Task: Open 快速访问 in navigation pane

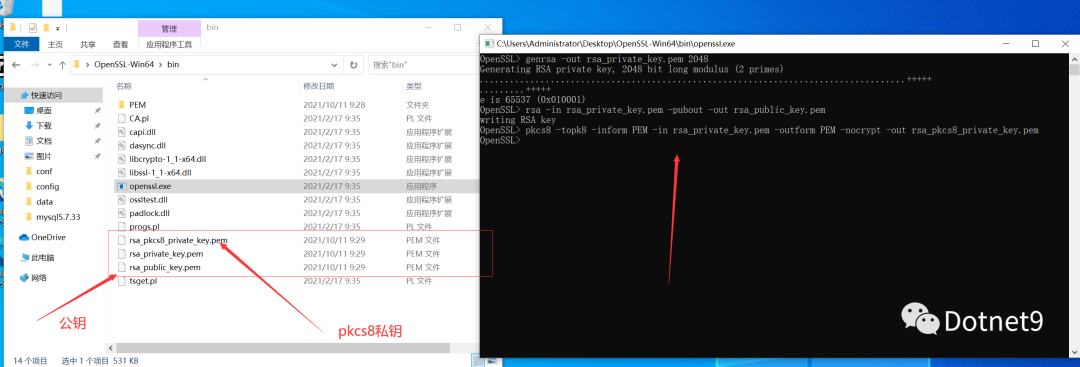Action: 45,96
